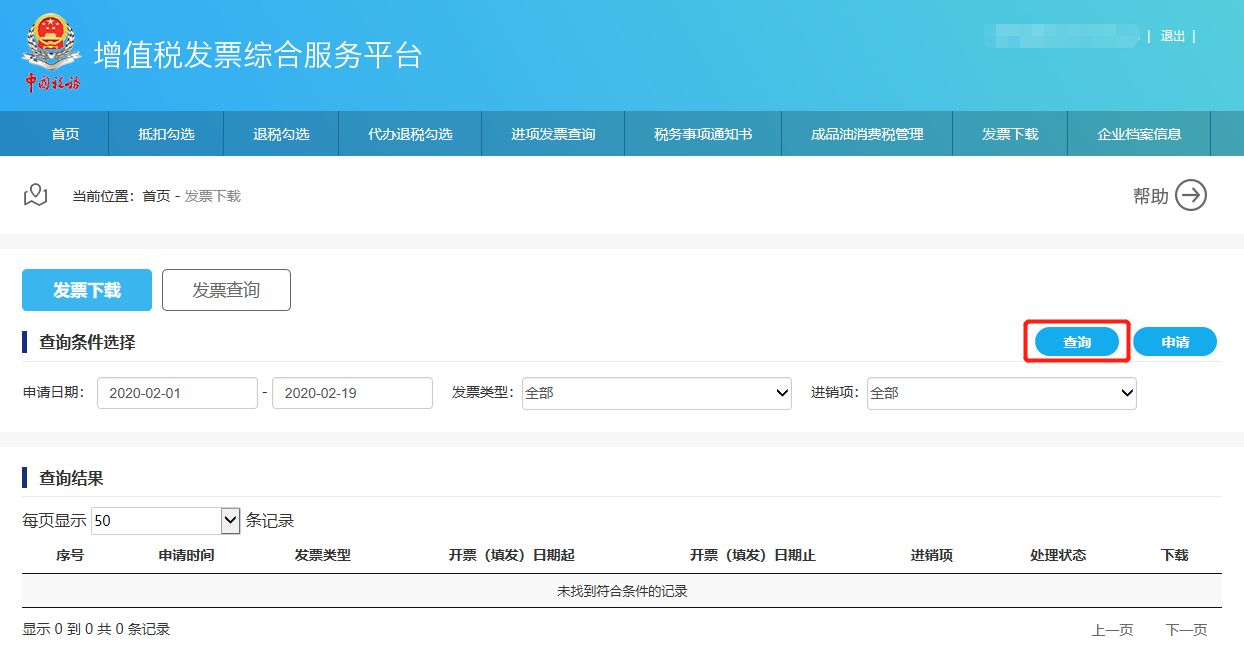Image resolution: width=1244 pixels, height=665 pixels.
Task: Go to 下一页 in the results pagination
Action: 1186,630
